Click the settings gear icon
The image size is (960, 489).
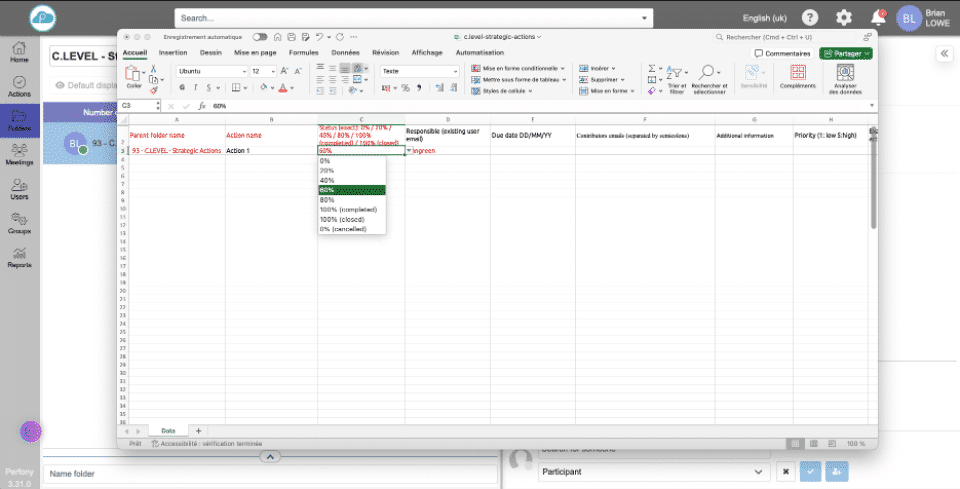click(x=844, y=18)
